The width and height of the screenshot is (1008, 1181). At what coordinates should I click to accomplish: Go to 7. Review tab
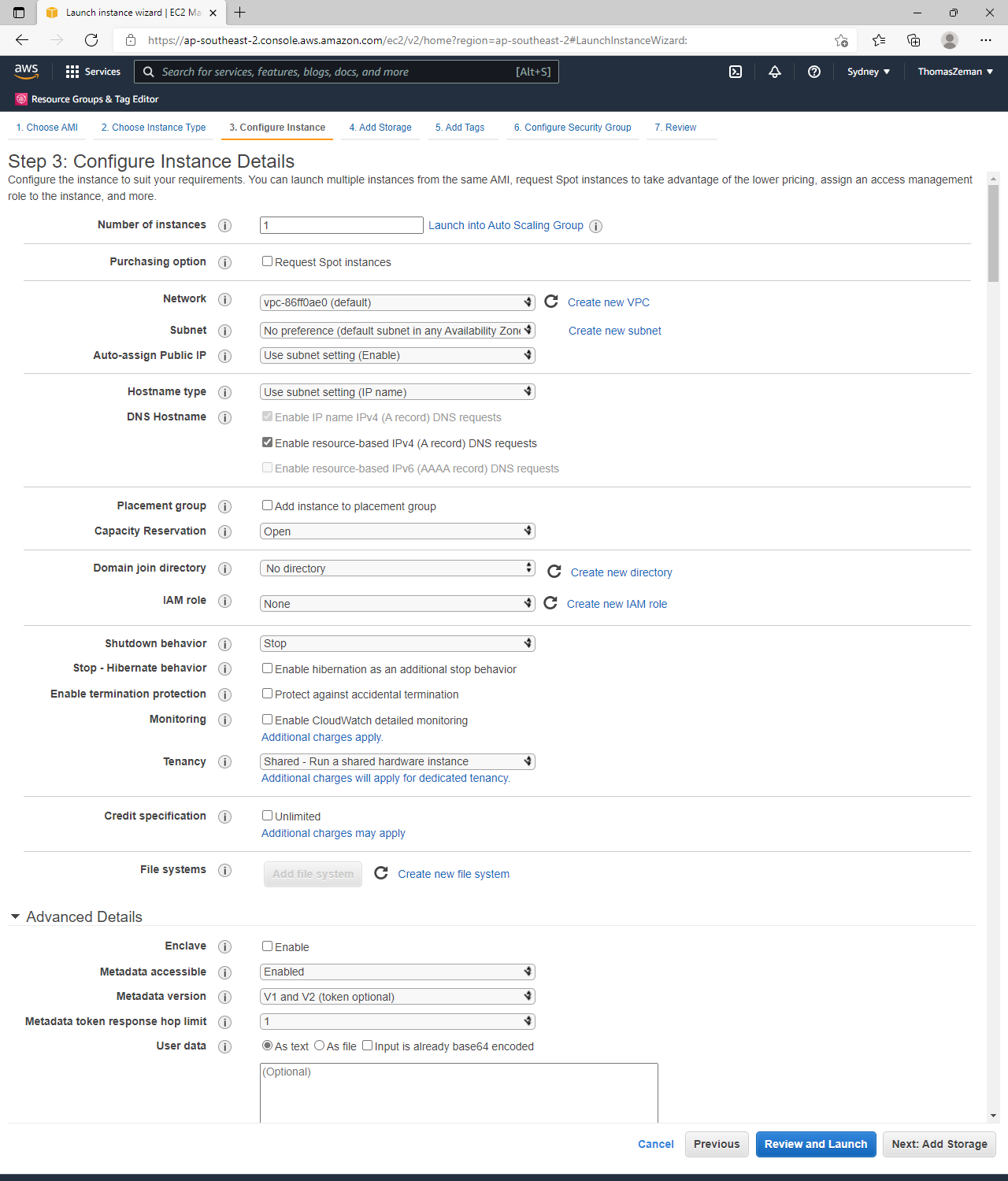pyautogui.click(x=676, y=128)
